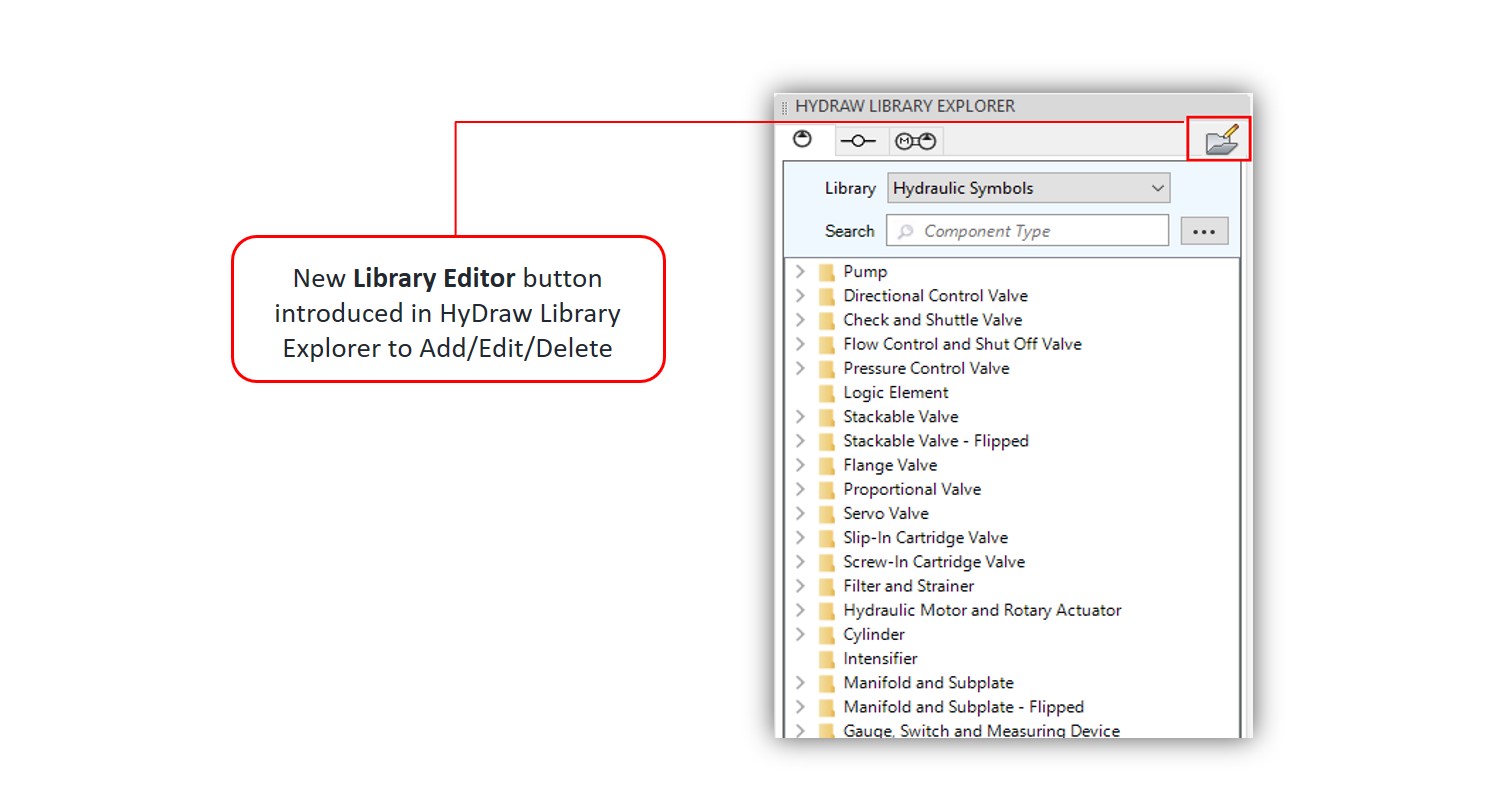Expand the Cylinder folder
This screenshot has width=1500, height=789.
click(799, 634)
